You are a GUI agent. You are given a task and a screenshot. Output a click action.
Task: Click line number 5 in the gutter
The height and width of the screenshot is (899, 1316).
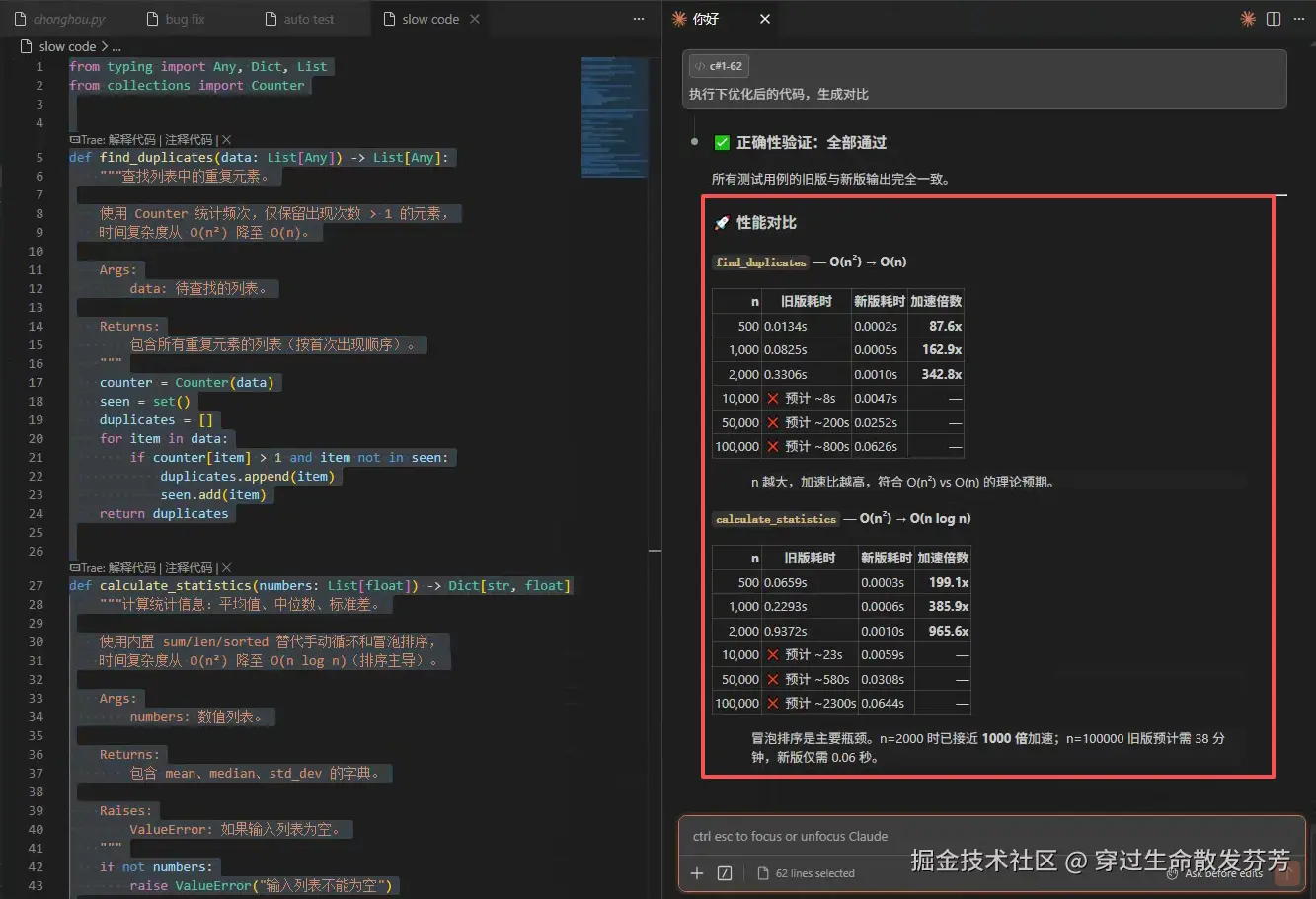(x=39, y=158)
